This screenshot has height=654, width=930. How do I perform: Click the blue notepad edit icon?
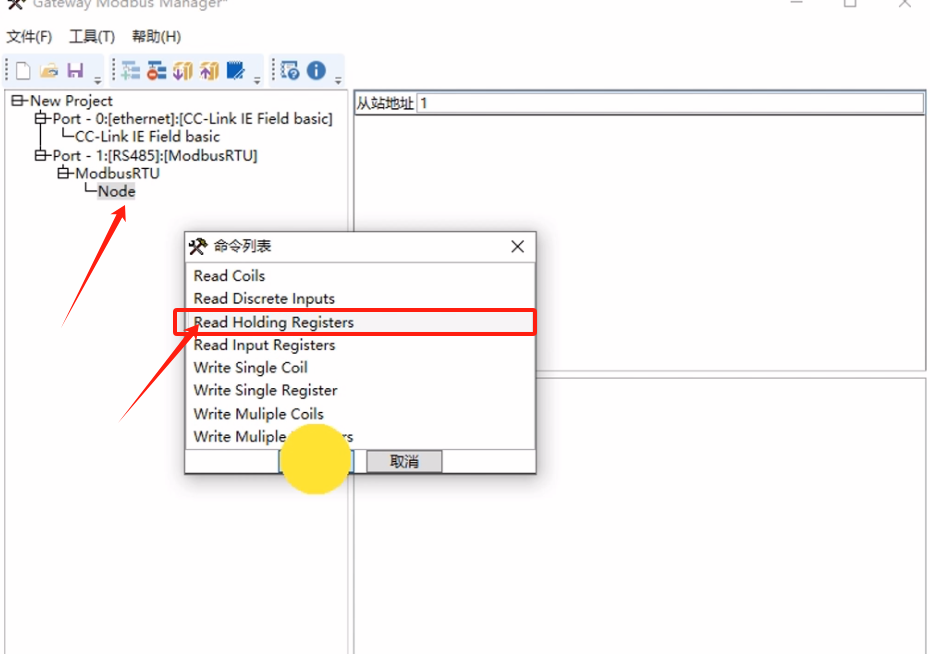pyautogui.click(x=236, y=71)
